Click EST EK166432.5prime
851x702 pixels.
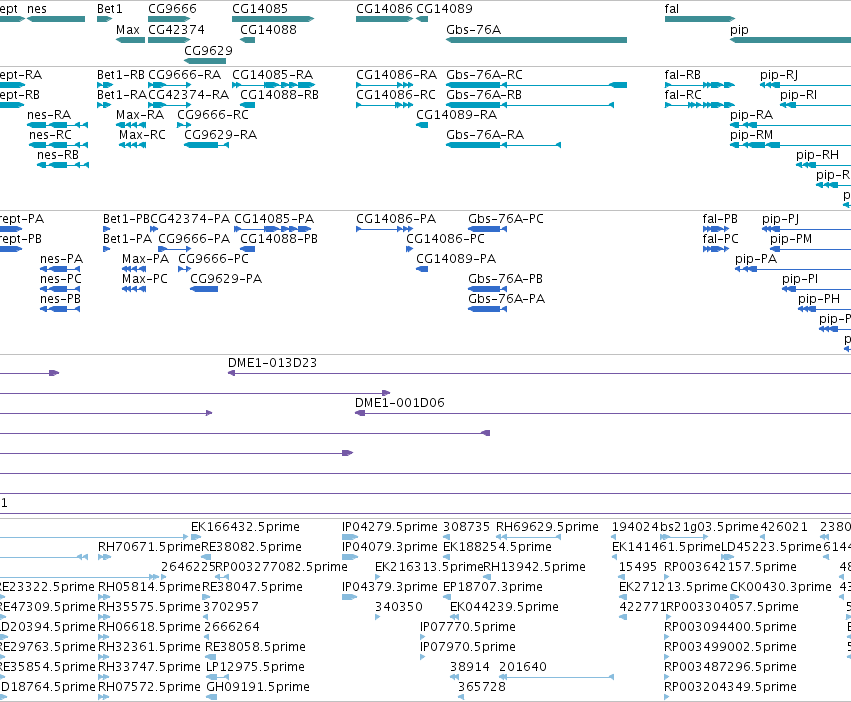[245, 527]
